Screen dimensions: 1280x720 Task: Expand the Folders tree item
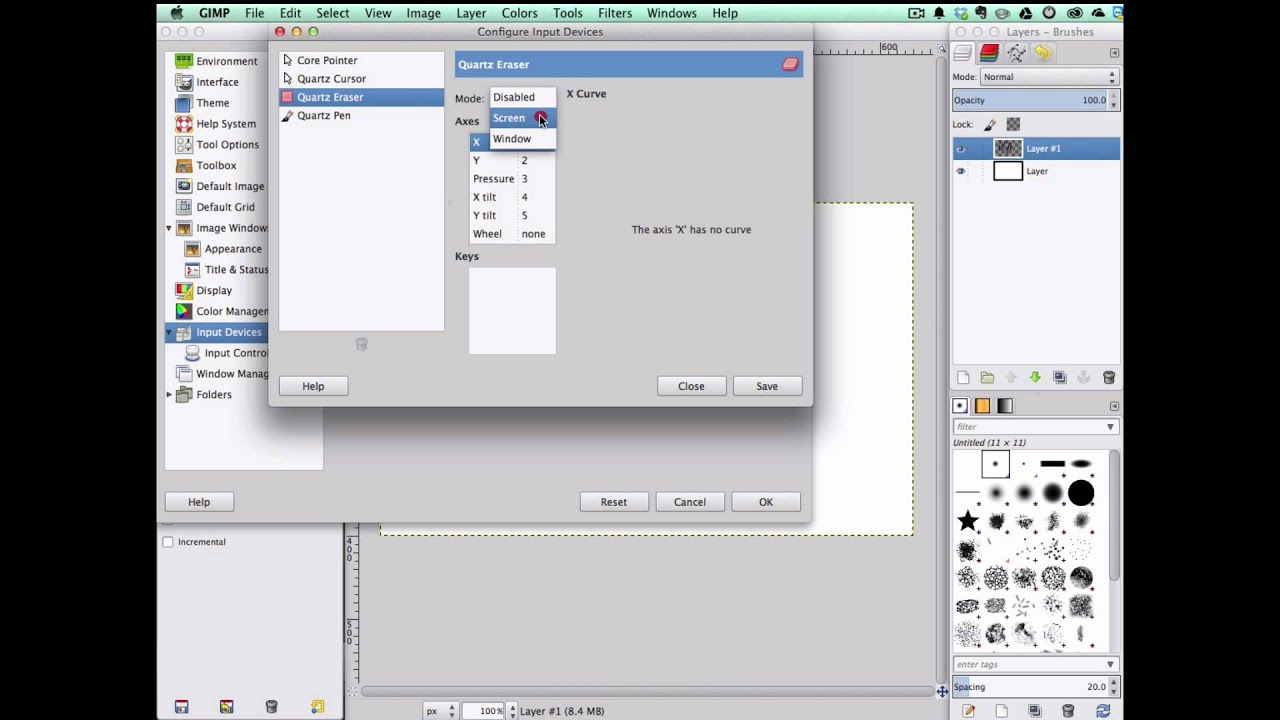point(169,395)
